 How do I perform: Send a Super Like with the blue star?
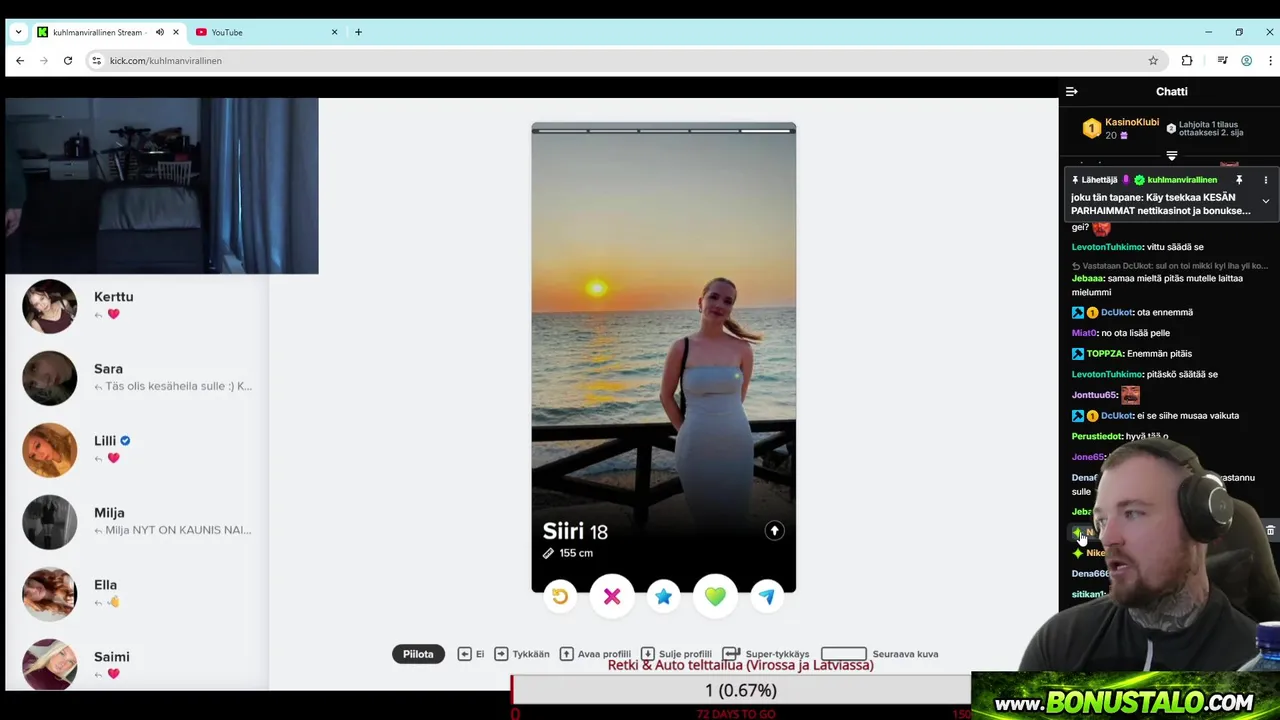coord(663,596)
